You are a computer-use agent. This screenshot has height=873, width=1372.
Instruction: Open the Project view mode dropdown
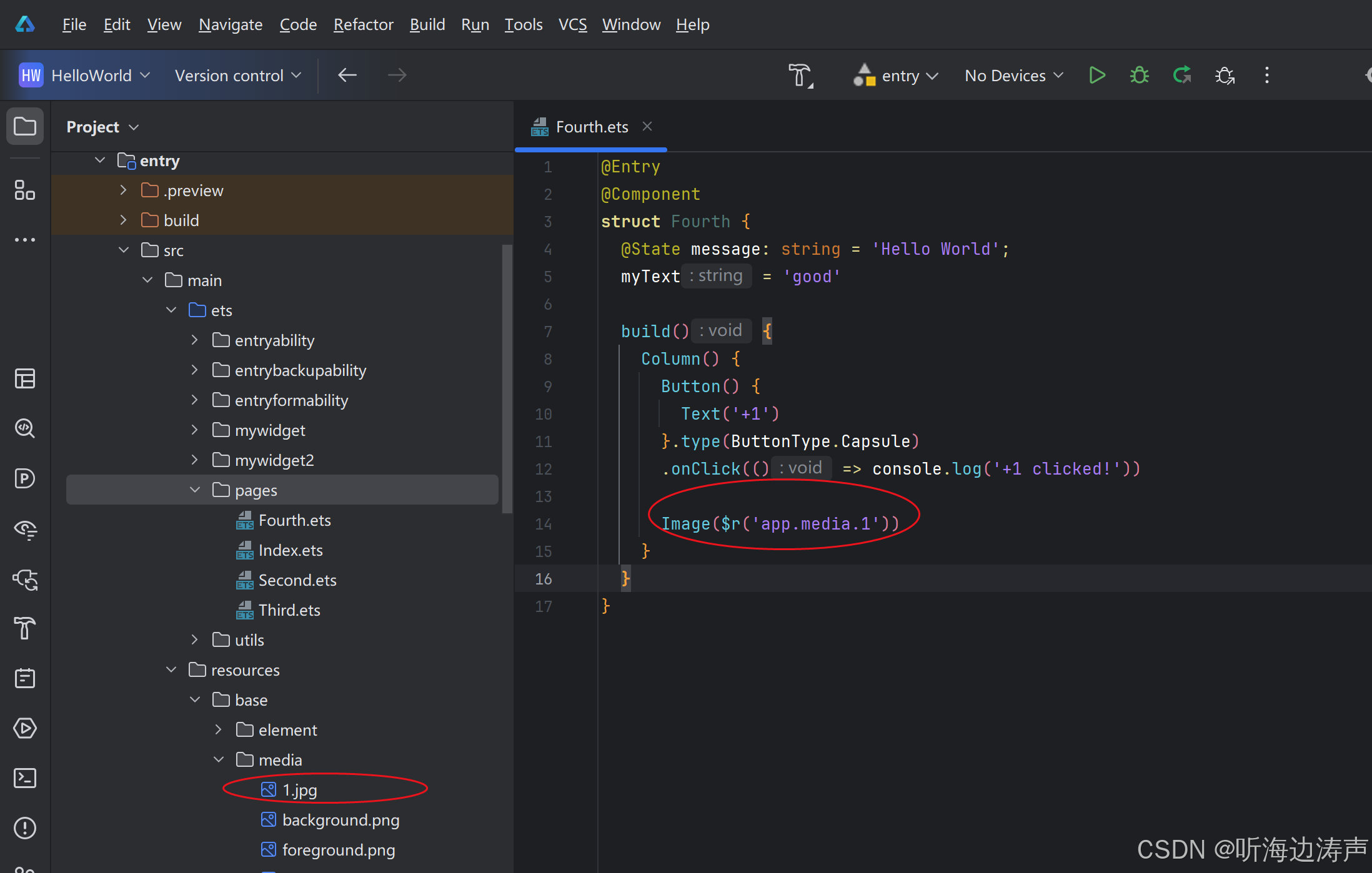pos(102,127)
